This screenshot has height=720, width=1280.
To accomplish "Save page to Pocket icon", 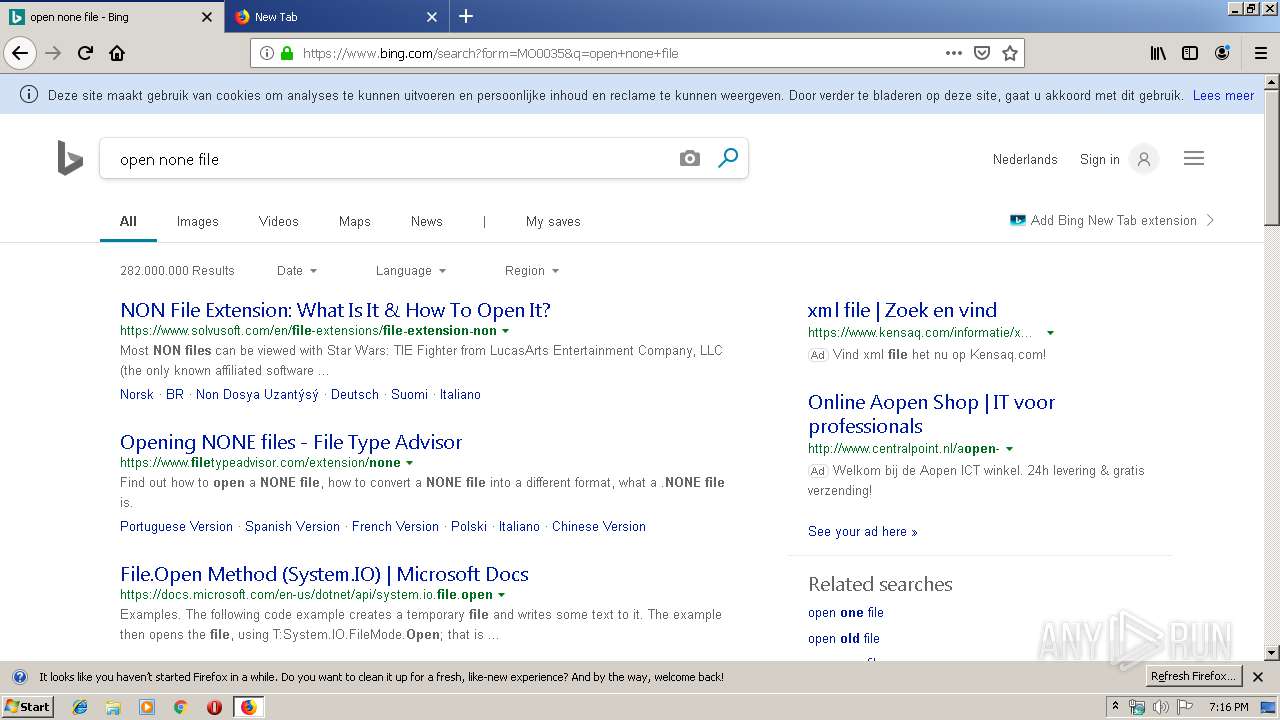I will click(x=982, y=53).
